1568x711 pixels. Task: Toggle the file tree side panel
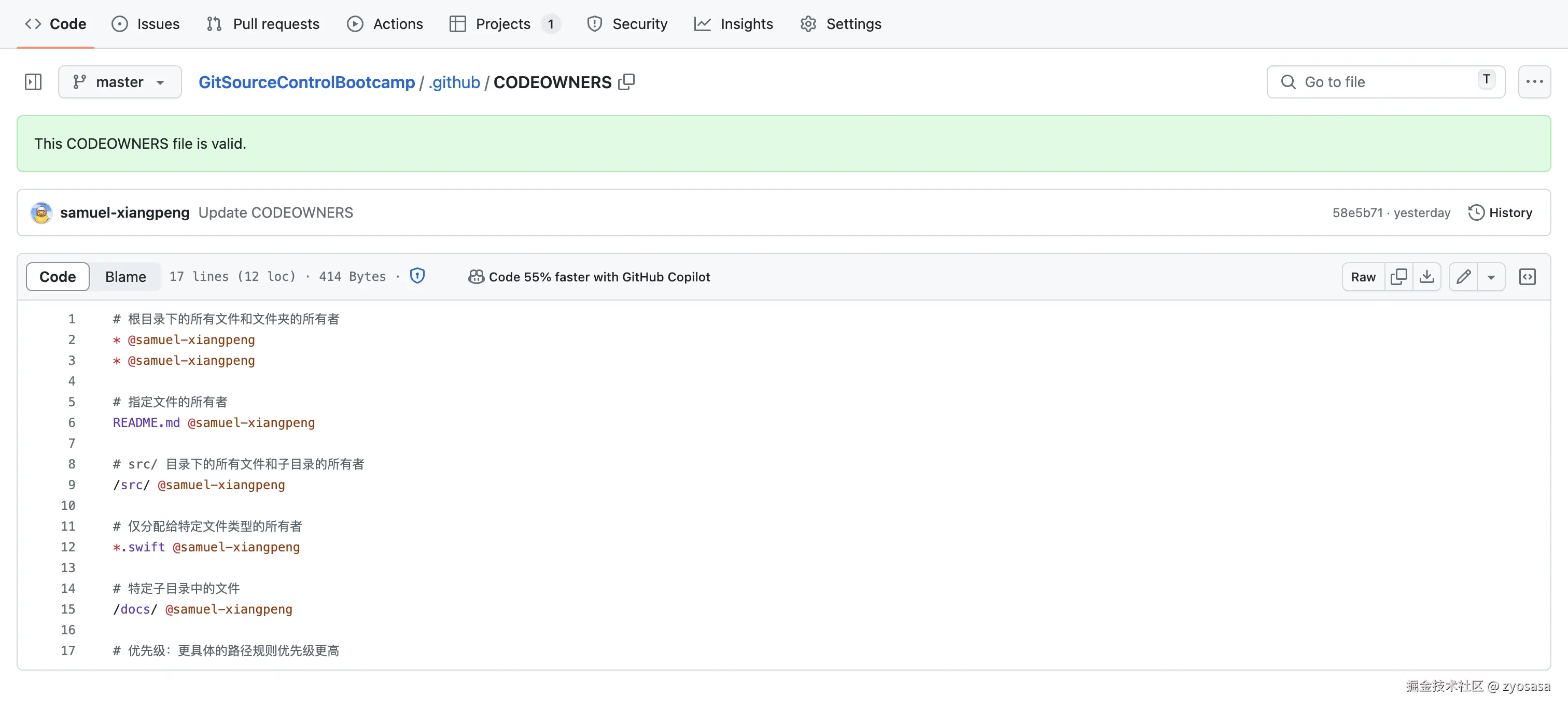click(x=33, y=82)
